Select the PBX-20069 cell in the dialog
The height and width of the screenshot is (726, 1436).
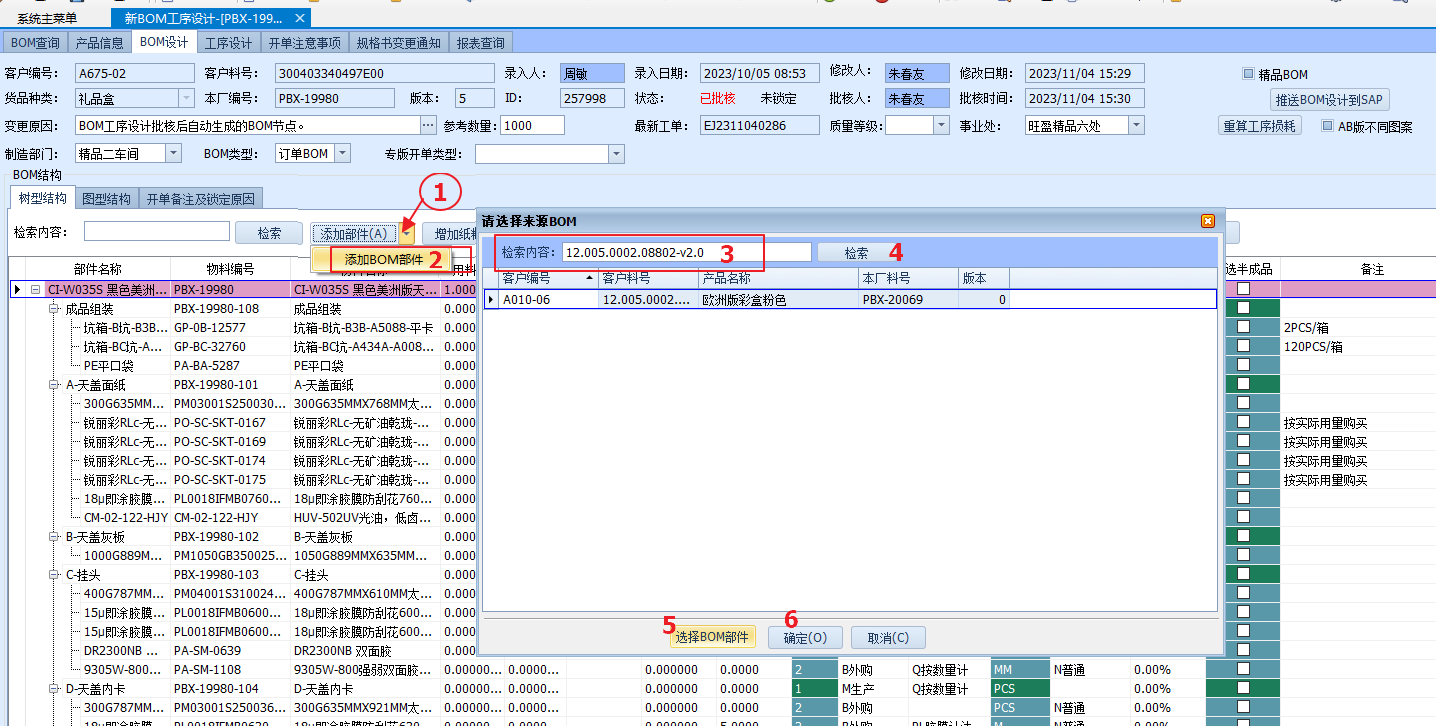pos(908,299)
